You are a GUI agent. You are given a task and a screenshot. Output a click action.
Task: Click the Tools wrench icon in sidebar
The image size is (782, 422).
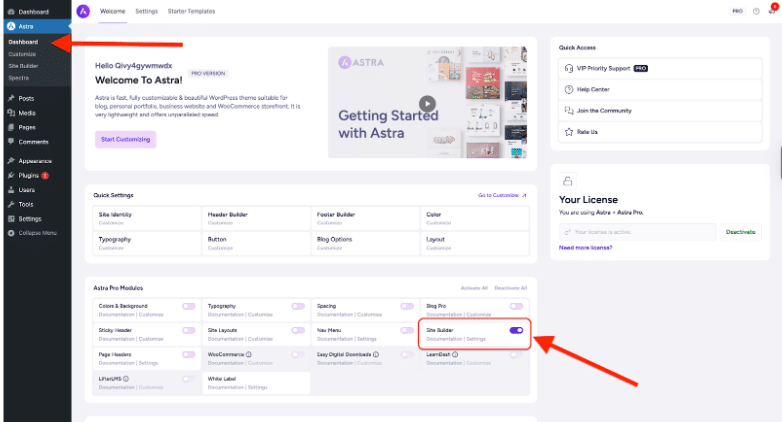click(11, 204)
